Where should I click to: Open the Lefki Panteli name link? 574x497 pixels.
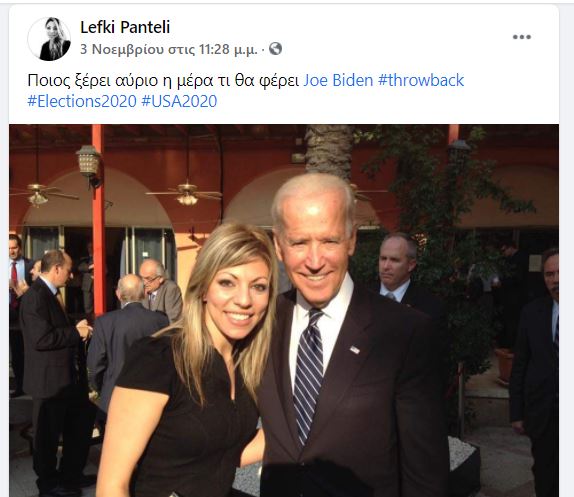coord(125,27)
